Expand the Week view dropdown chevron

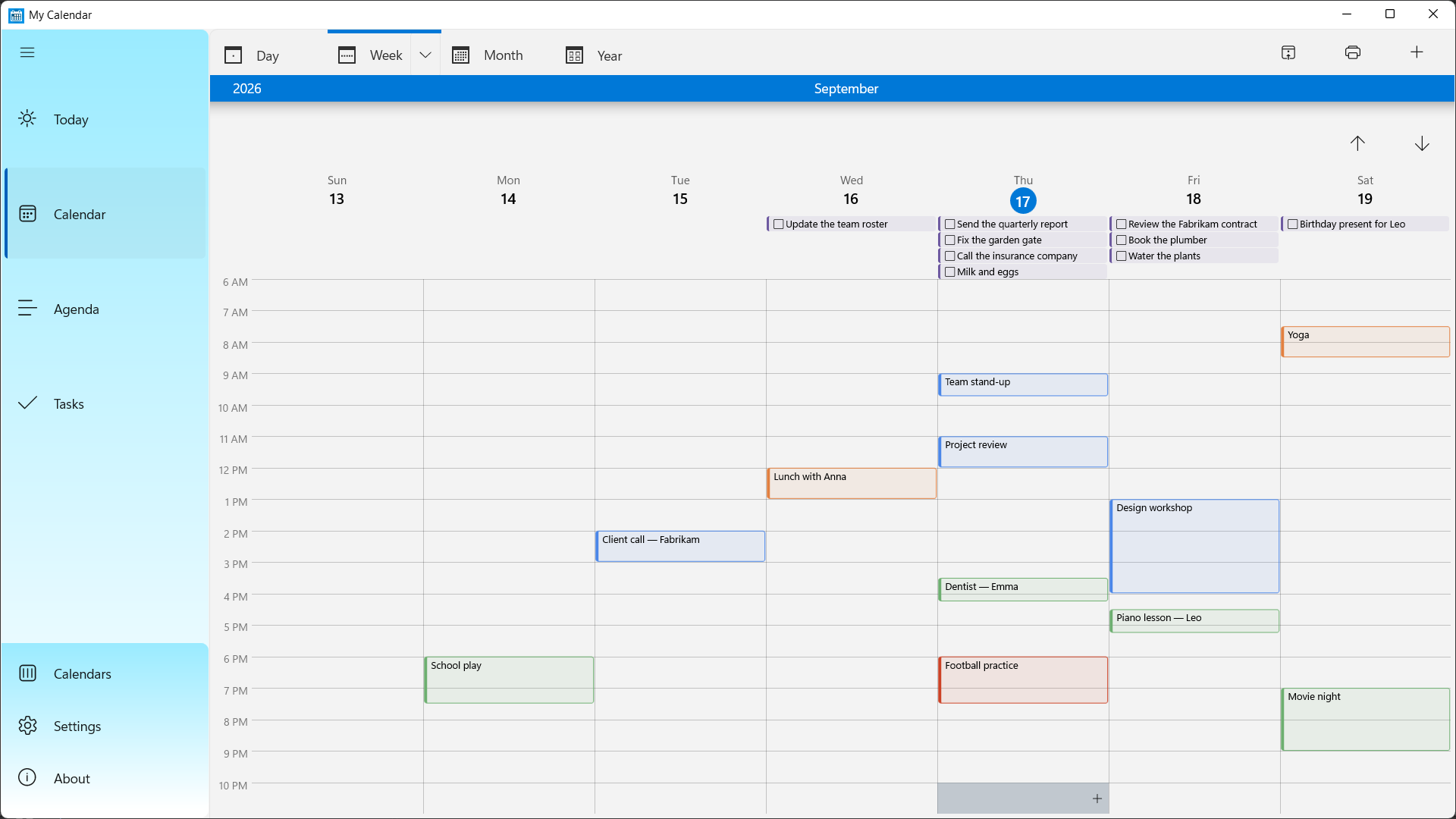point(425,55)
